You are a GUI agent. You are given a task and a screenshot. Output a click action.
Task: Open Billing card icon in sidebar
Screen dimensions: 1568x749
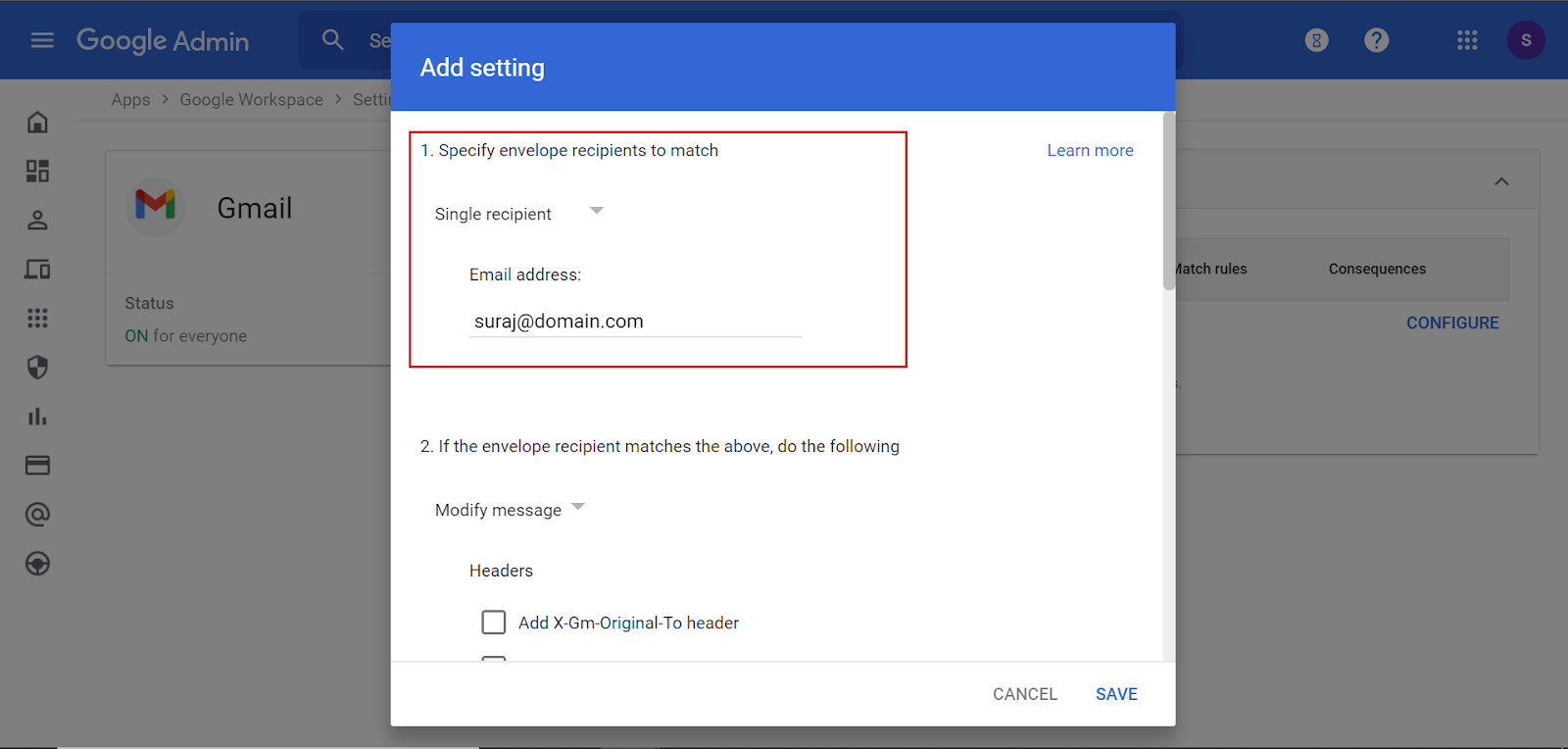tap(37, 466)
